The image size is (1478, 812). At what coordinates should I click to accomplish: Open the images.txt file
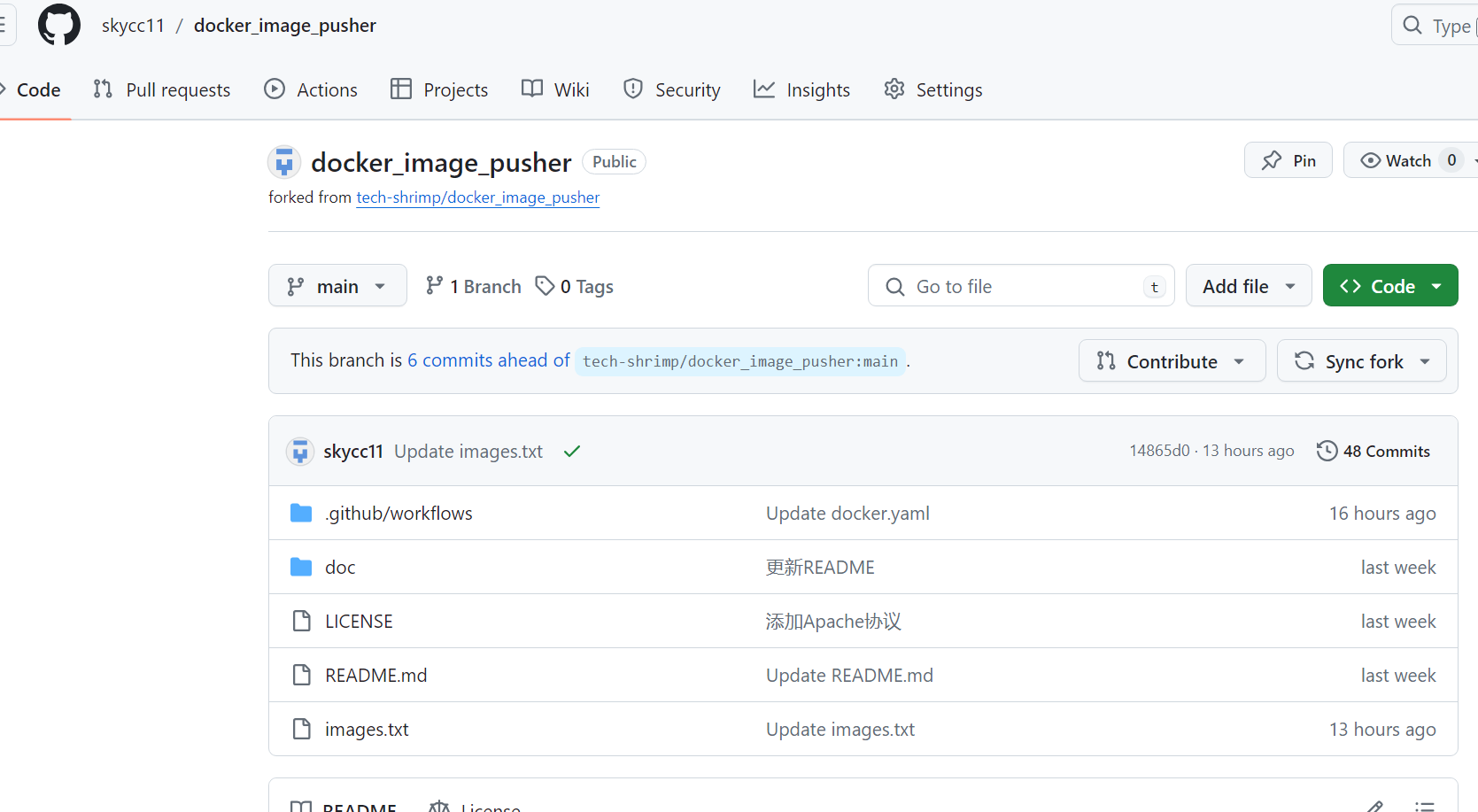click(x=367, y=730)
